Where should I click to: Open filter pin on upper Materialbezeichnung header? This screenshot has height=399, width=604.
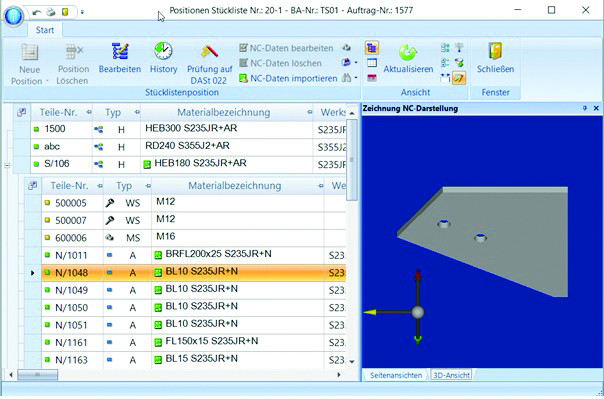coord(310,112)
